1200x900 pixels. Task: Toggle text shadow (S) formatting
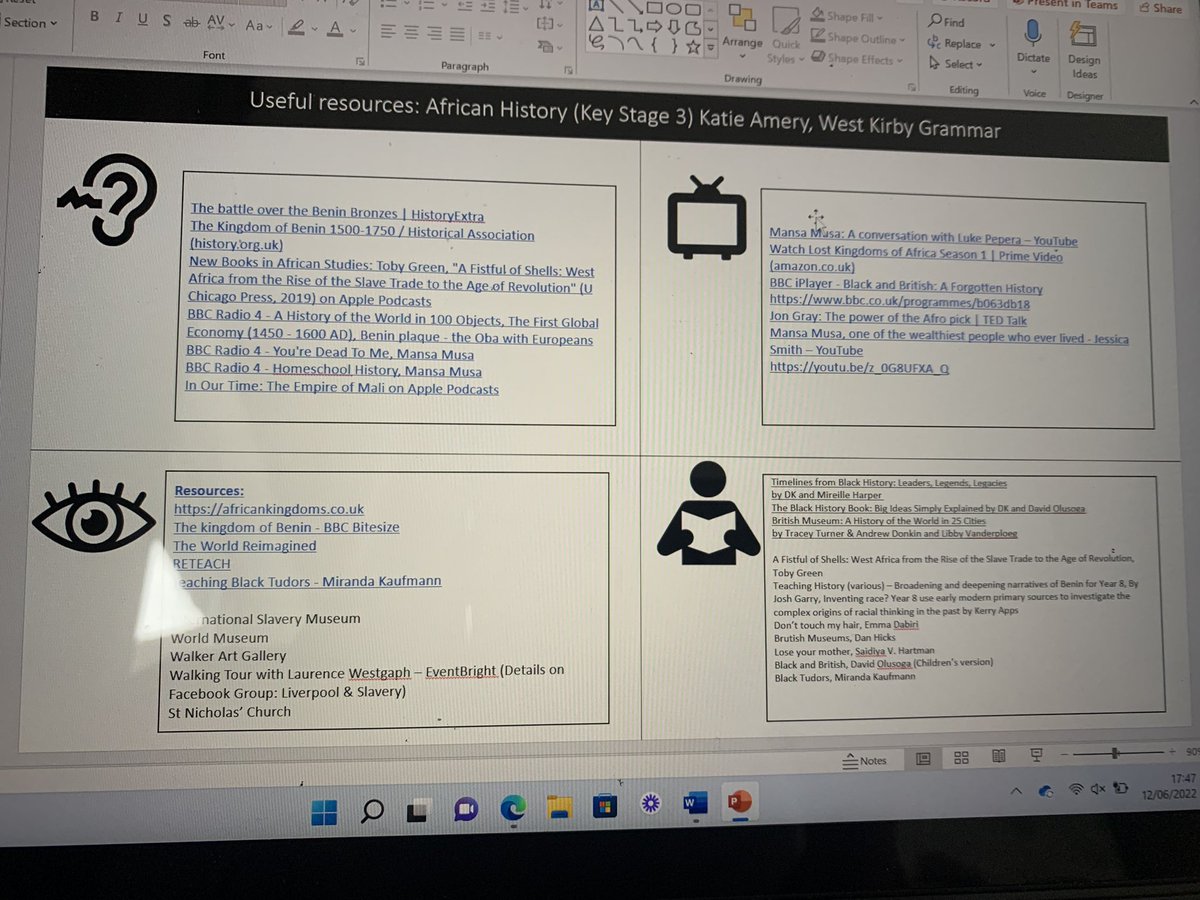pos(166,19)
